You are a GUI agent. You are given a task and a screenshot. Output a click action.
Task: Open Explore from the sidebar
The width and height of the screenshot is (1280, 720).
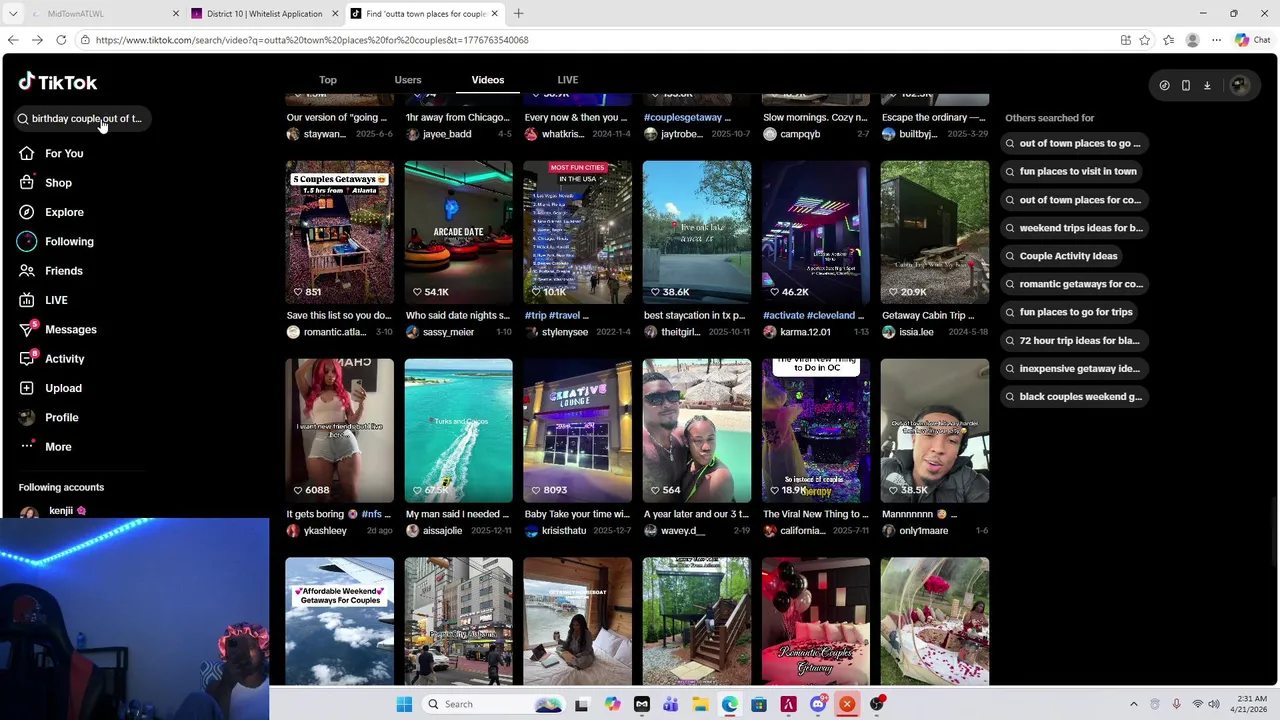[52, 212]
